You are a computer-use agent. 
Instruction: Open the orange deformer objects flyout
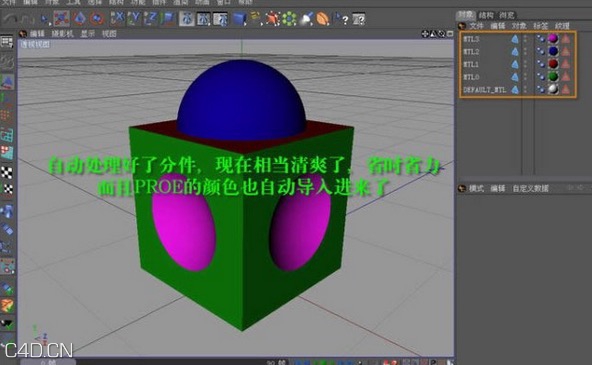click(323, 18)
